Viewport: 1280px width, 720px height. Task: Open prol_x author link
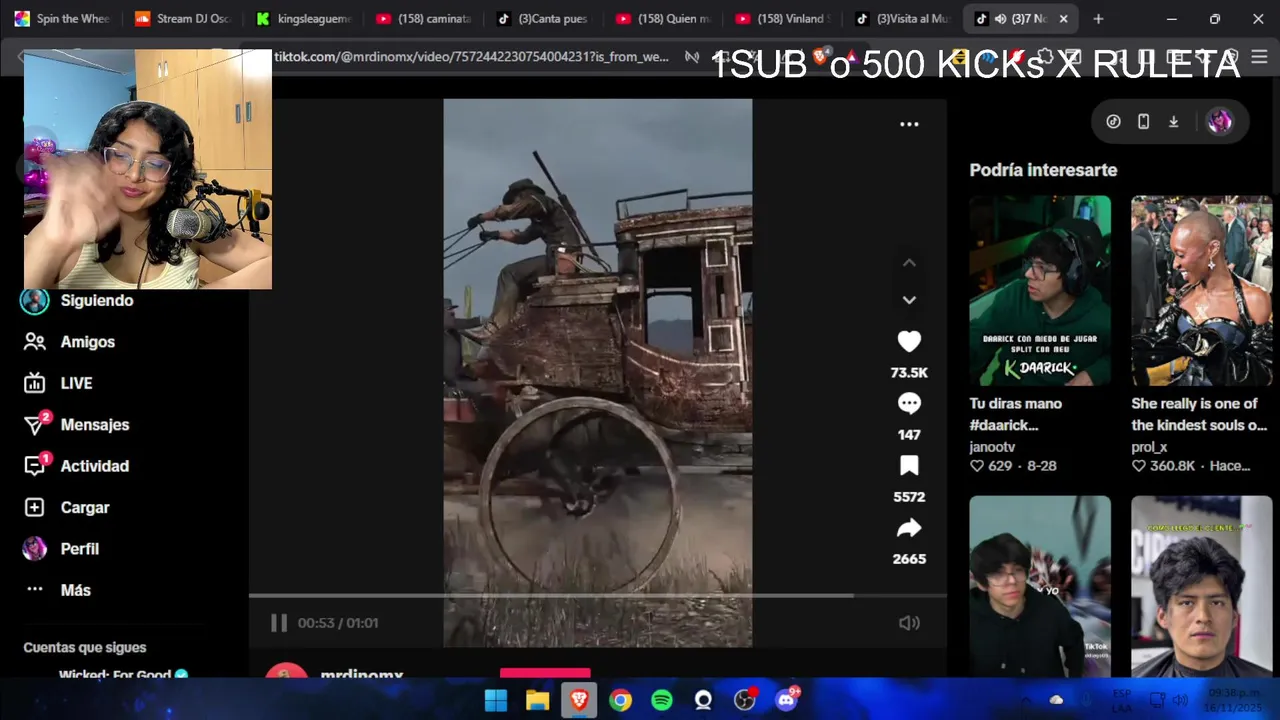[1149, 447]
